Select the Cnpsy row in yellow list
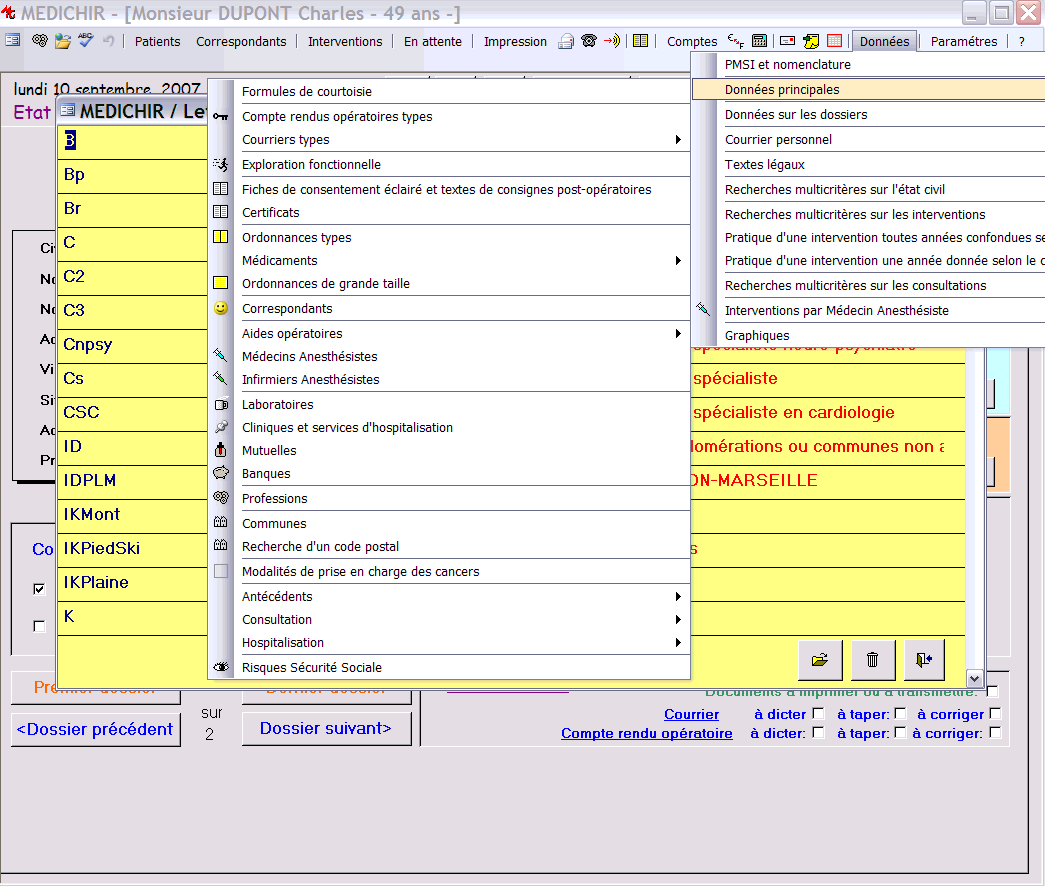Viewport: 1045px width, 886px height. point(132,345)
